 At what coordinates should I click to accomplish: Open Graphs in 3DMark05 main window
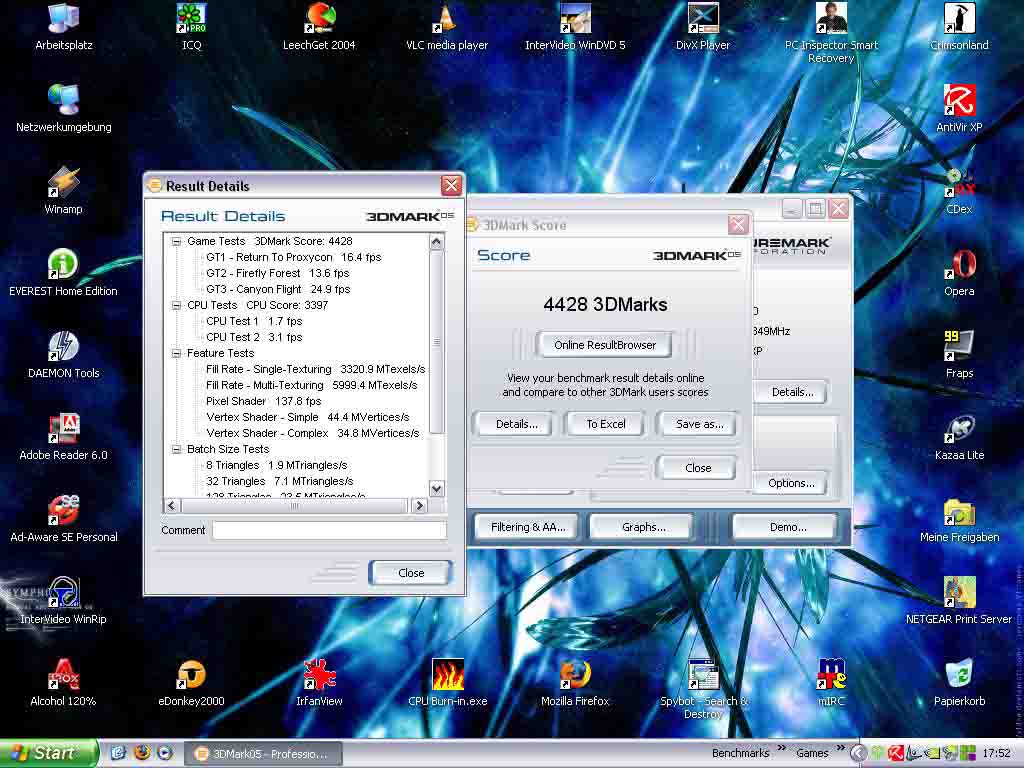pyautogui.click(x=643, y=527)
